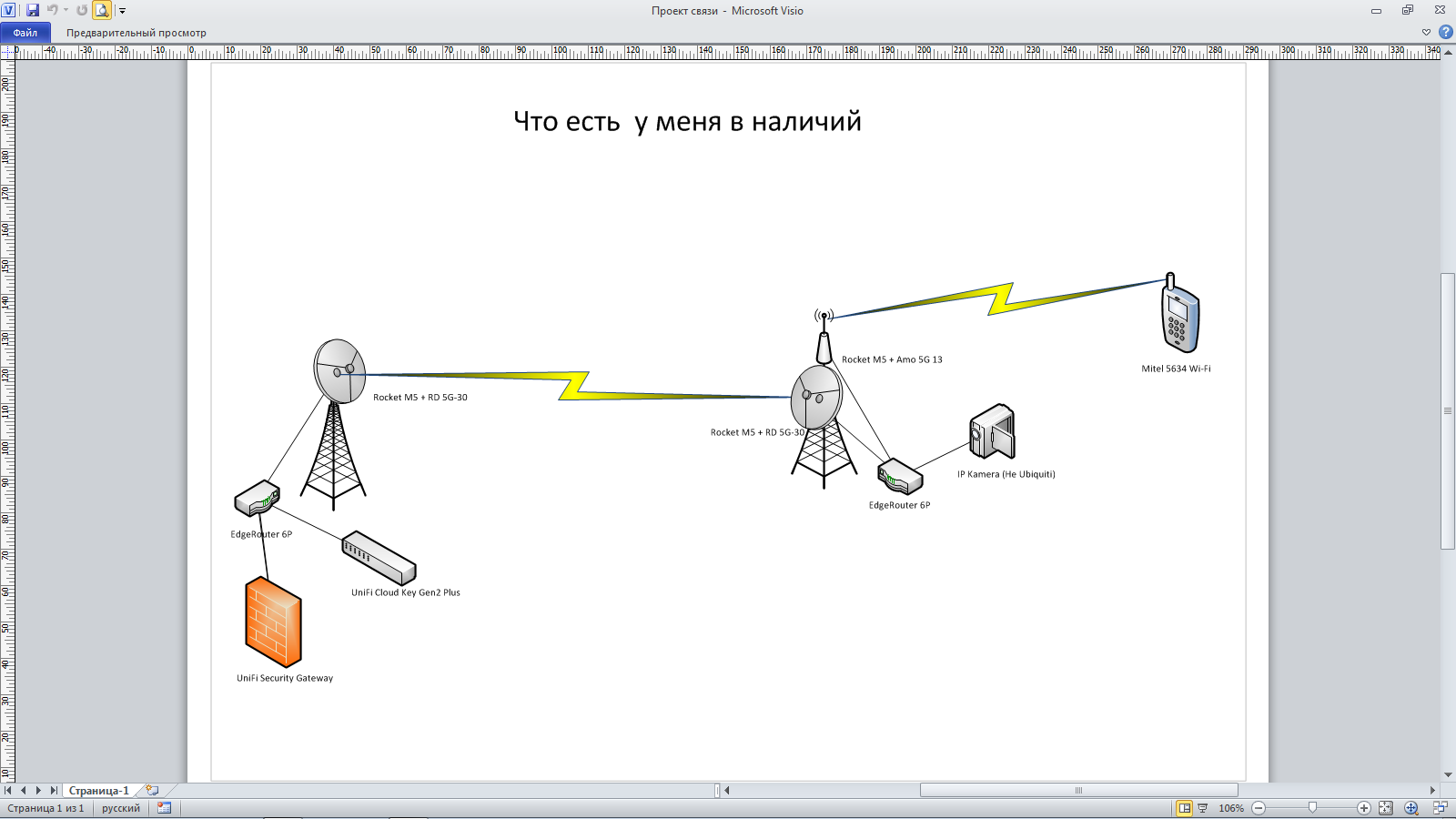Select the Предварительный просмотр tab
1456x819 pixels.
coord(136,33)
